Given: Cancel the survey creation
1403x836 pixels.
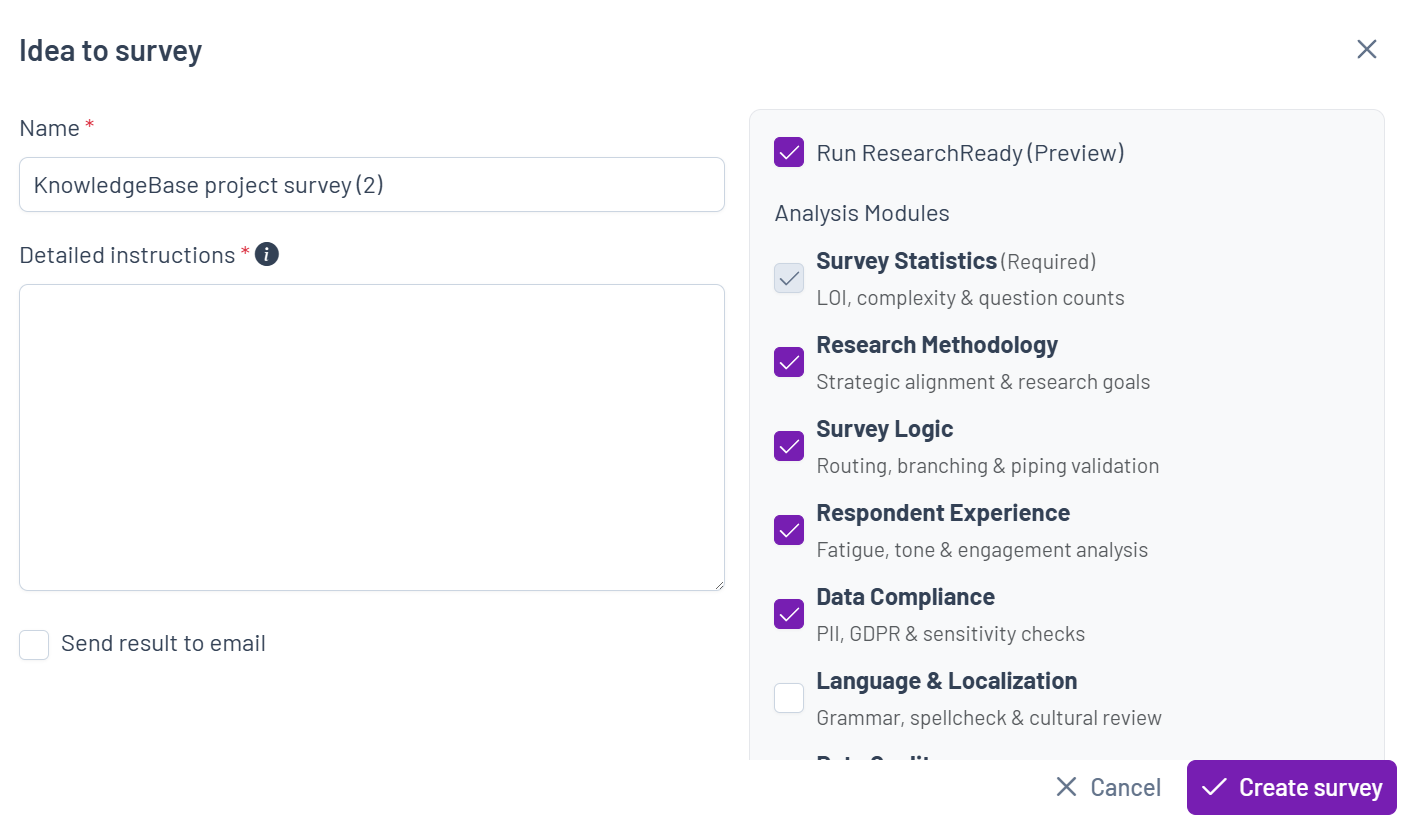Looking at the screenshot, I should coord(1108,787).
